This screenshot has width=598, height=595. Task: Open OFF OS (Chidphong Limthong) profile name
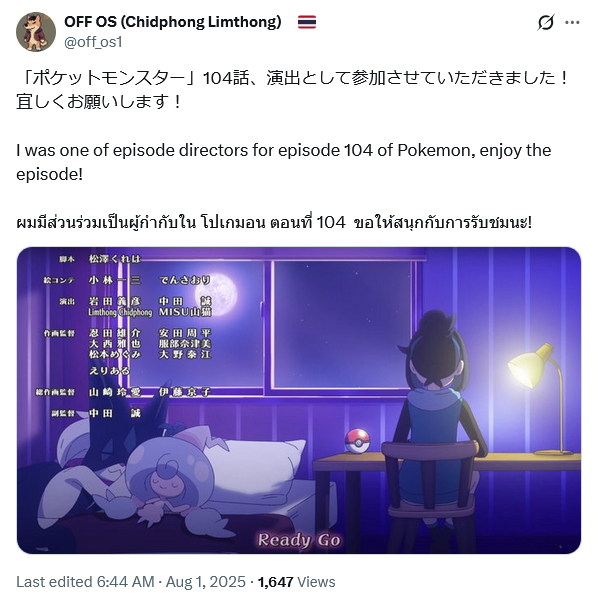click(x=173, y=22)
